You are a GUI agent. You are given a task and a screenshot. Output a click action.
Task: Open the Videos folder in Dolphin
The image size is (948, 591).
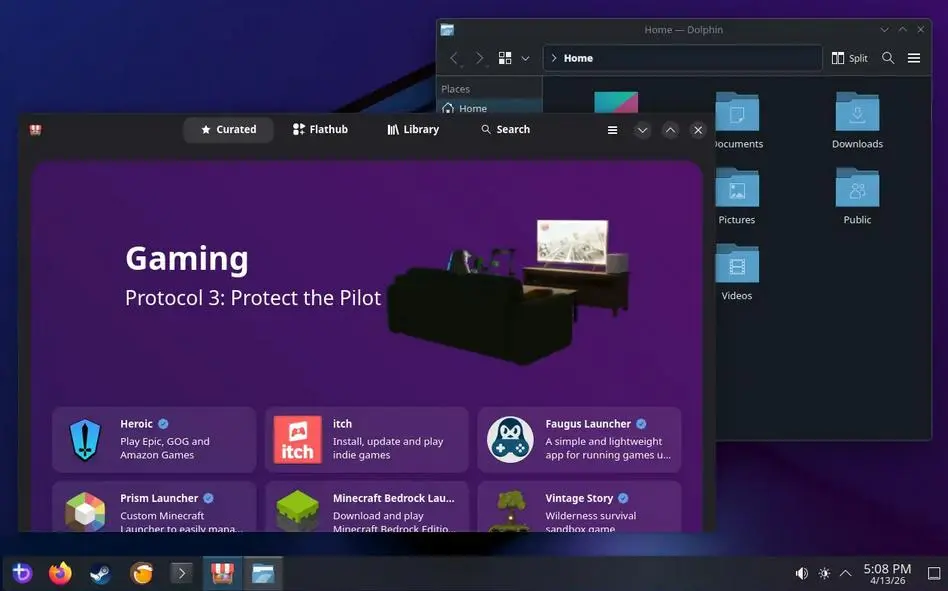point(736,273)
